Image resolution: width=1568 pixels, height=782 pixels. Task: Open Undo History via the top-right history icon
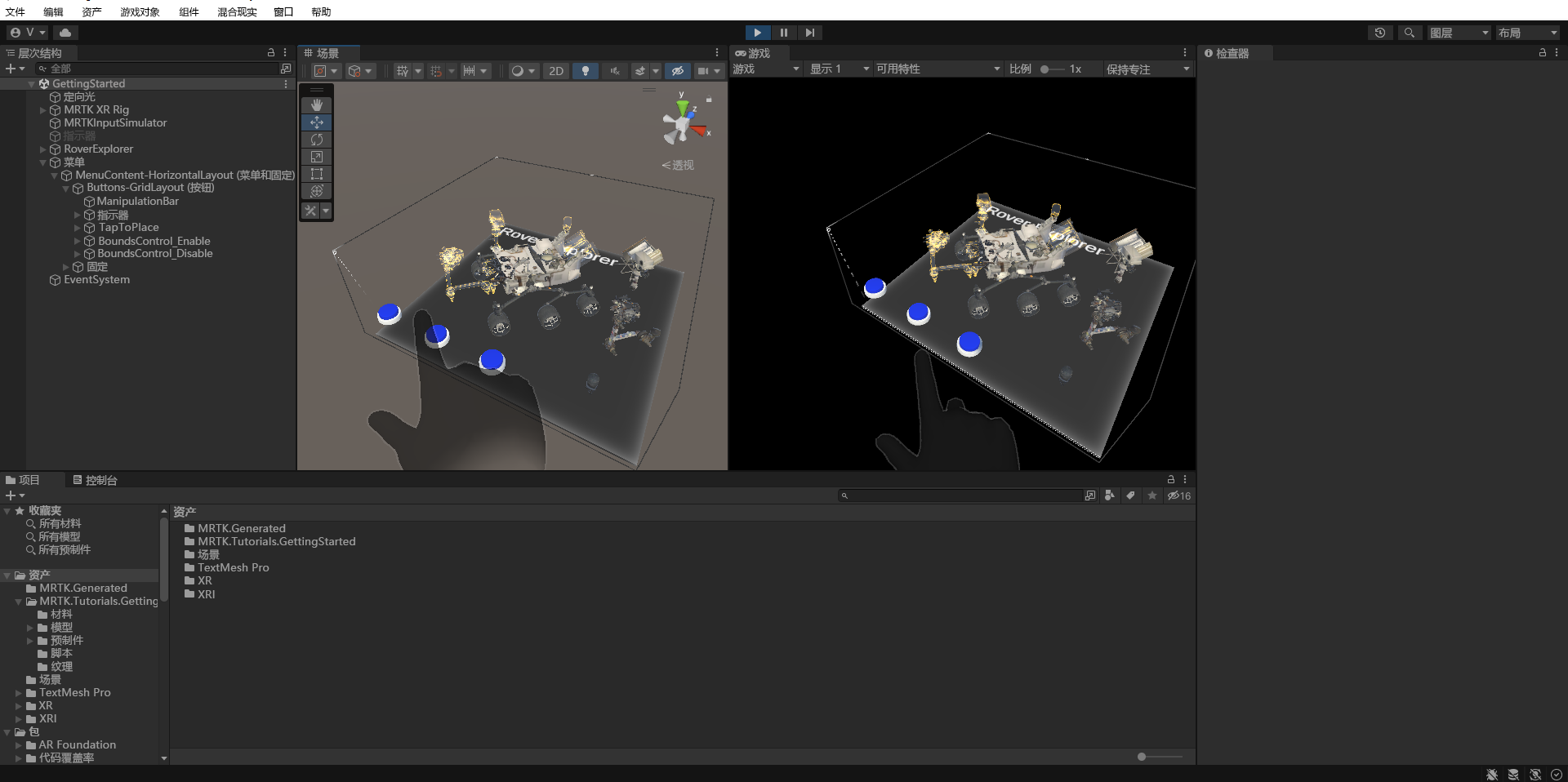click(1380, 33)
